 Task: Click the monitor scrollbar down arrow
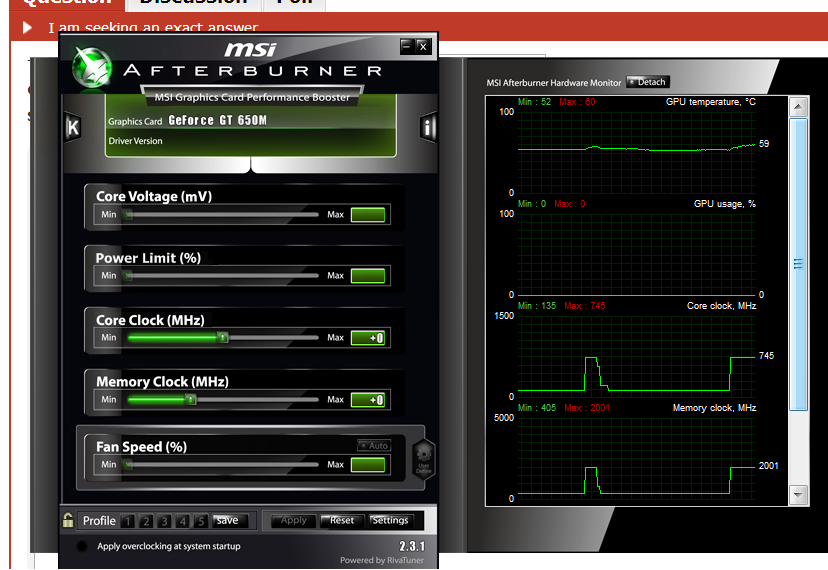pos(798,495)
